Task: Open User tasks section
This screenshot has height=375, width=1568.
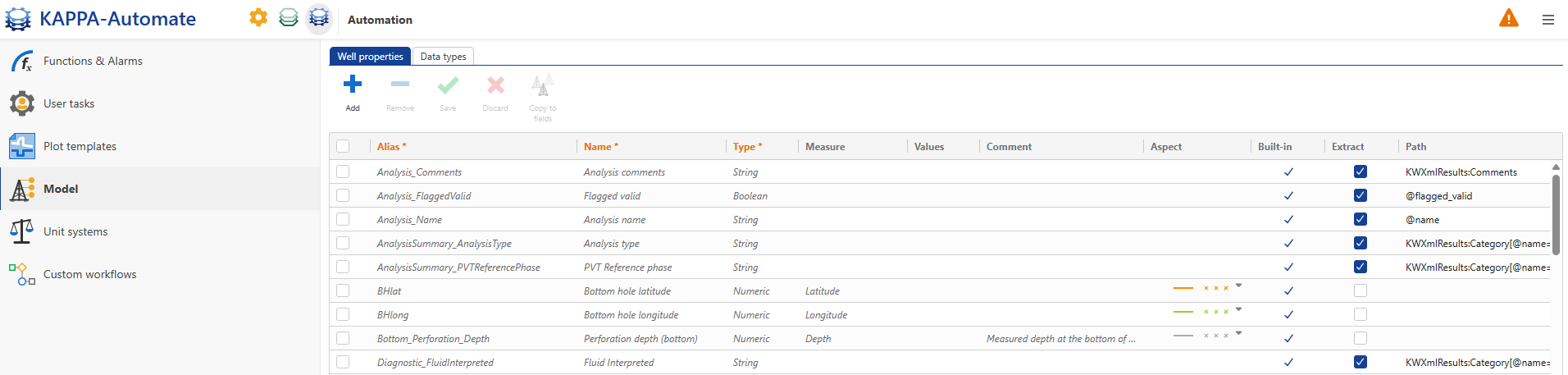Action: (69, 103)
